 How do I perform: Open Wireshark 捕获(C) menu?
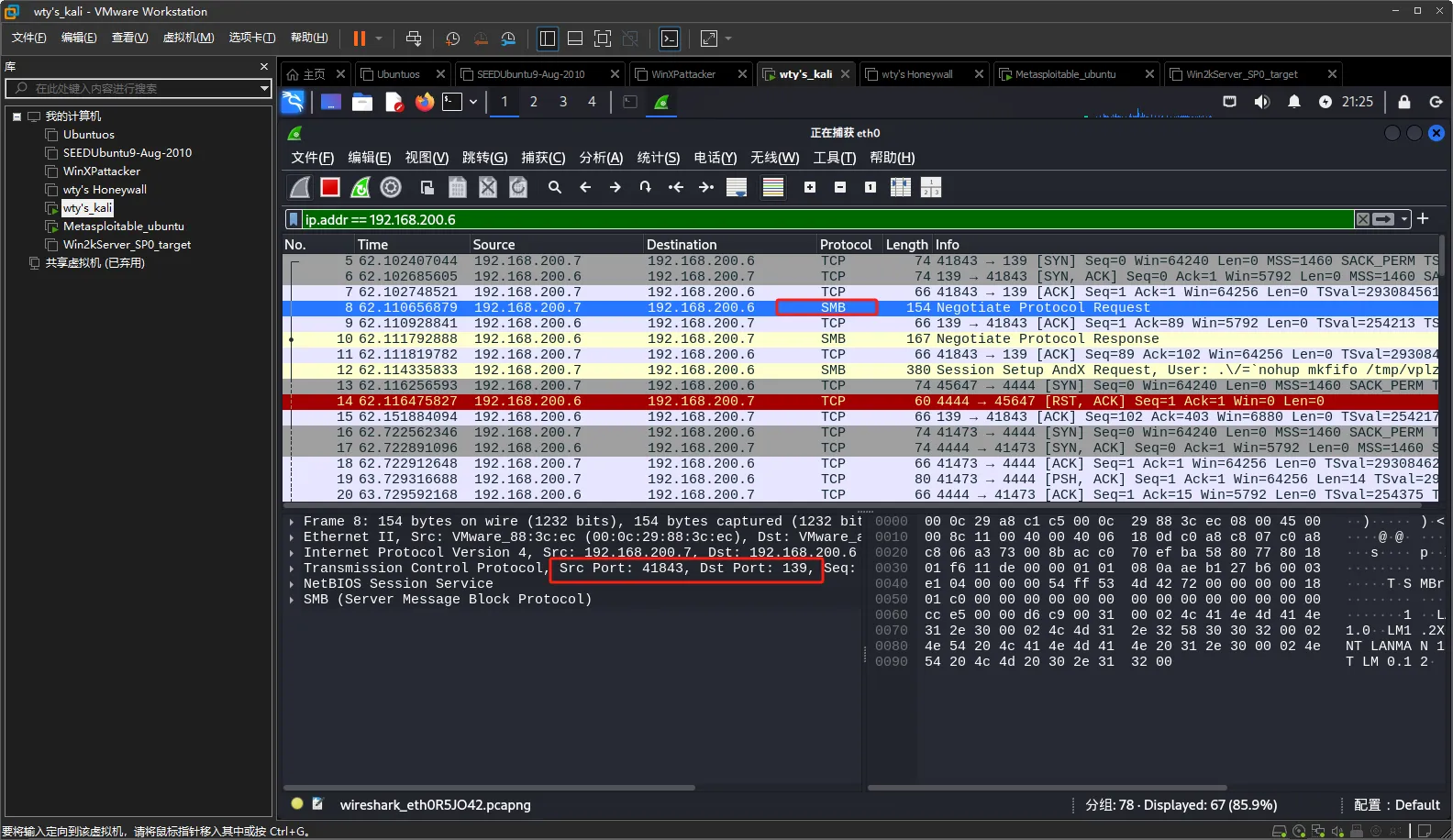(x=543, y=158)
